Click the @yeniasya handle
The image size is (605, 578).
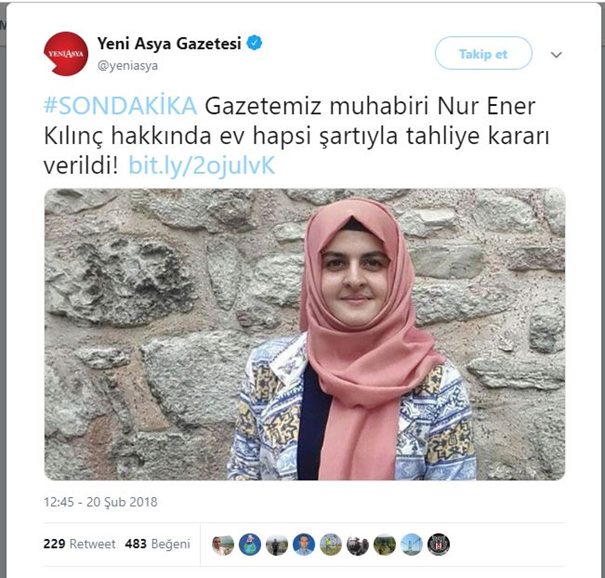[x=127, y=66]
